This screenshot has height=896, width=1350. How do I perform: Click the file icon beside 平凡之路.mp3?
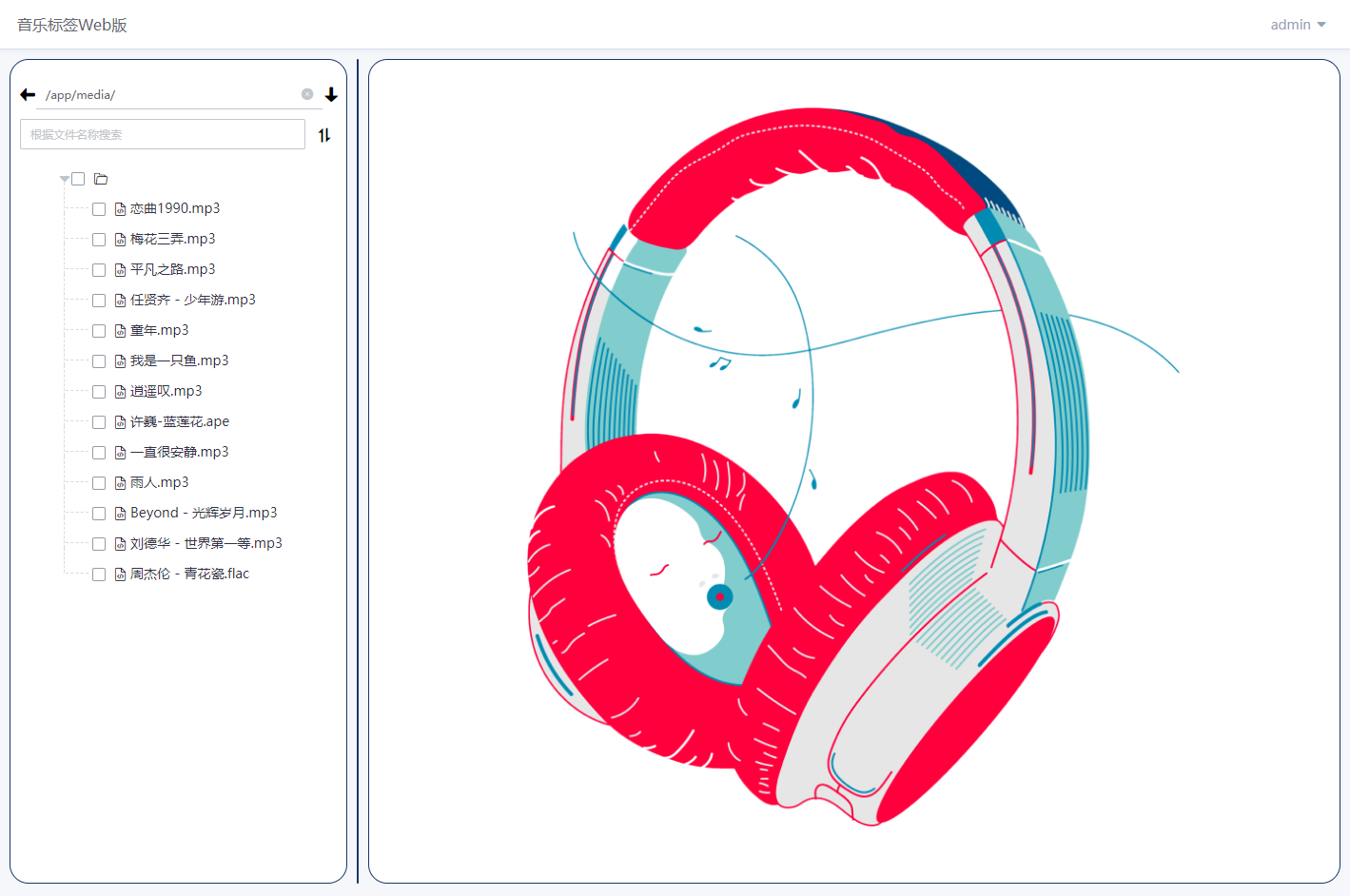(x=120, y=270)
